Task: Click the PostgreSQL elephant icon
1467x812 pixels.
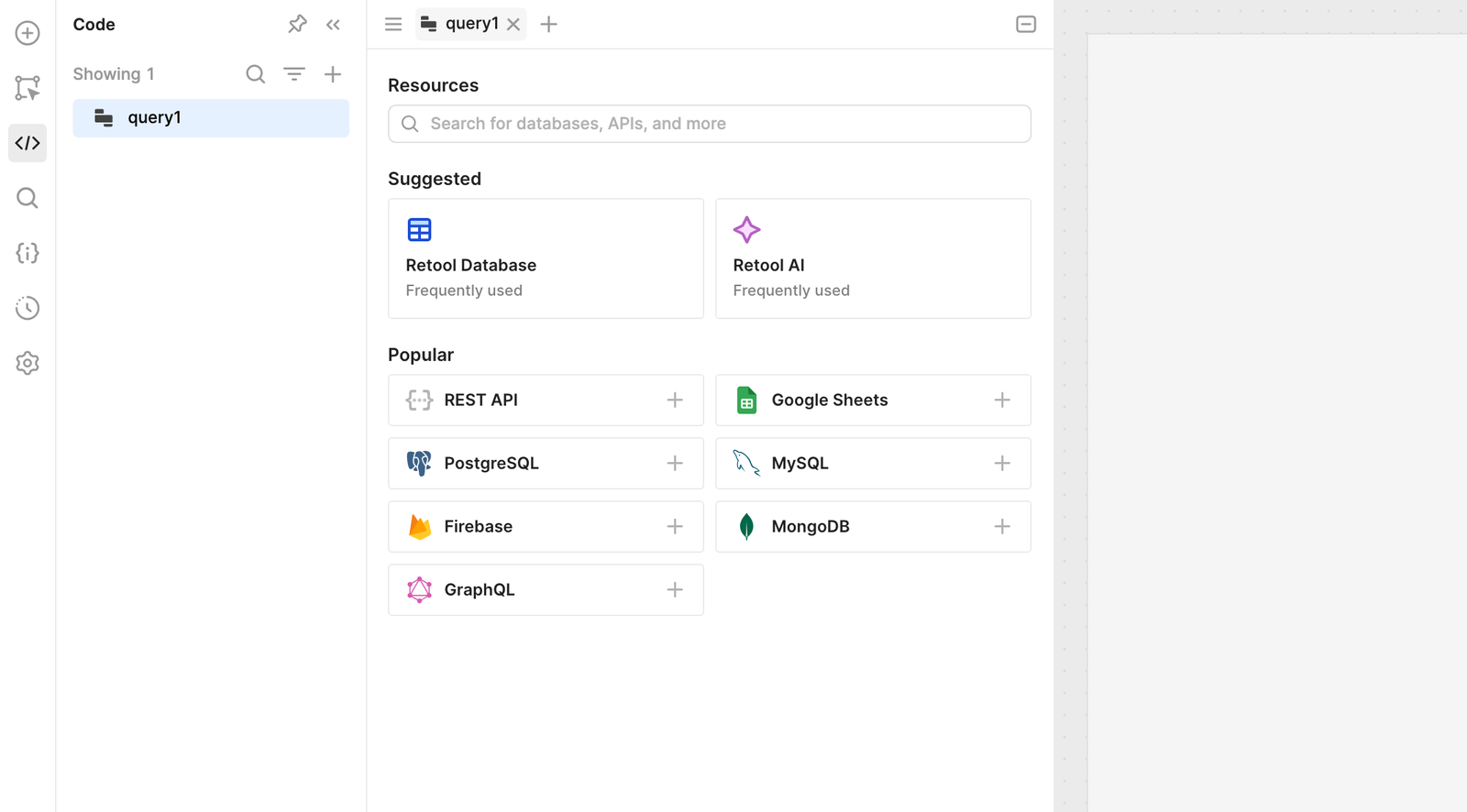Action: tap(419, 464)
